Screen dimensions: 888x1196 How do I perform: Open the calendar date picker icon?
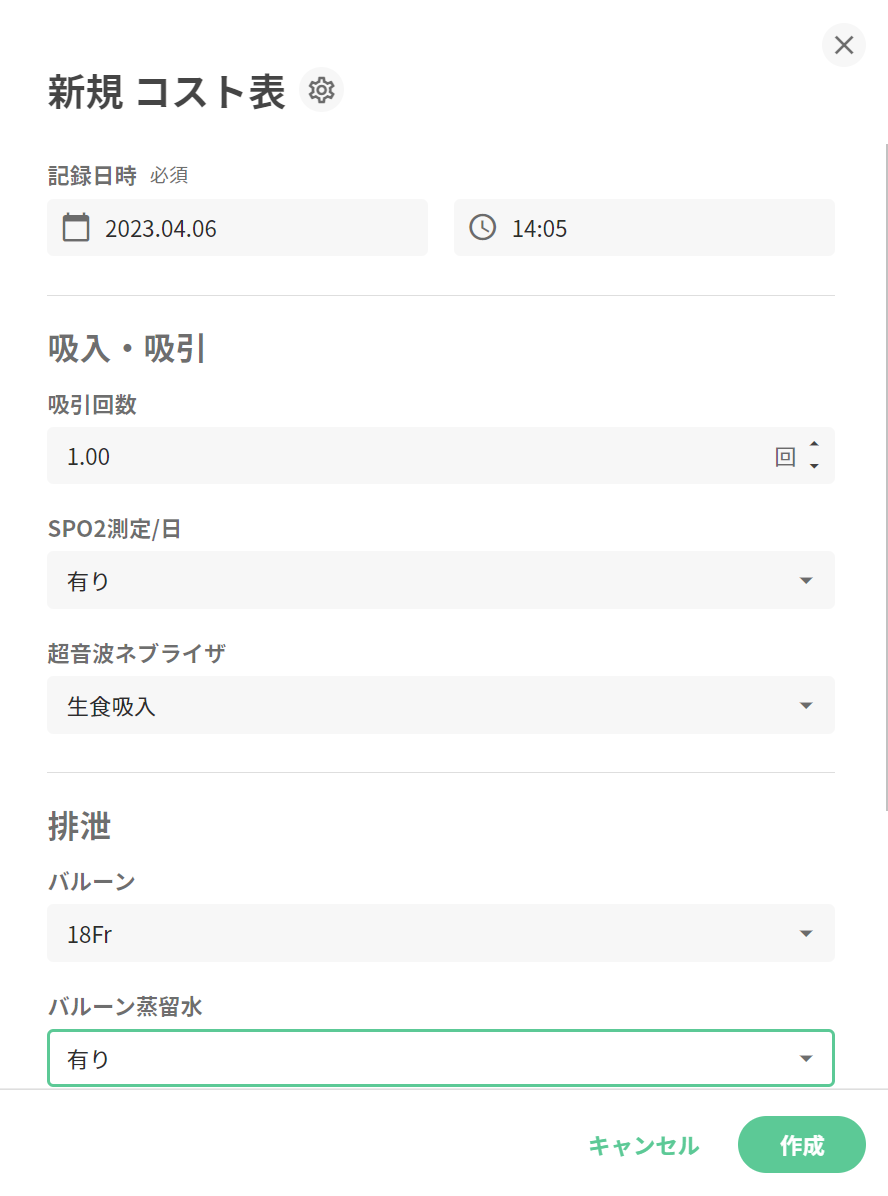[x=76, y=228]
